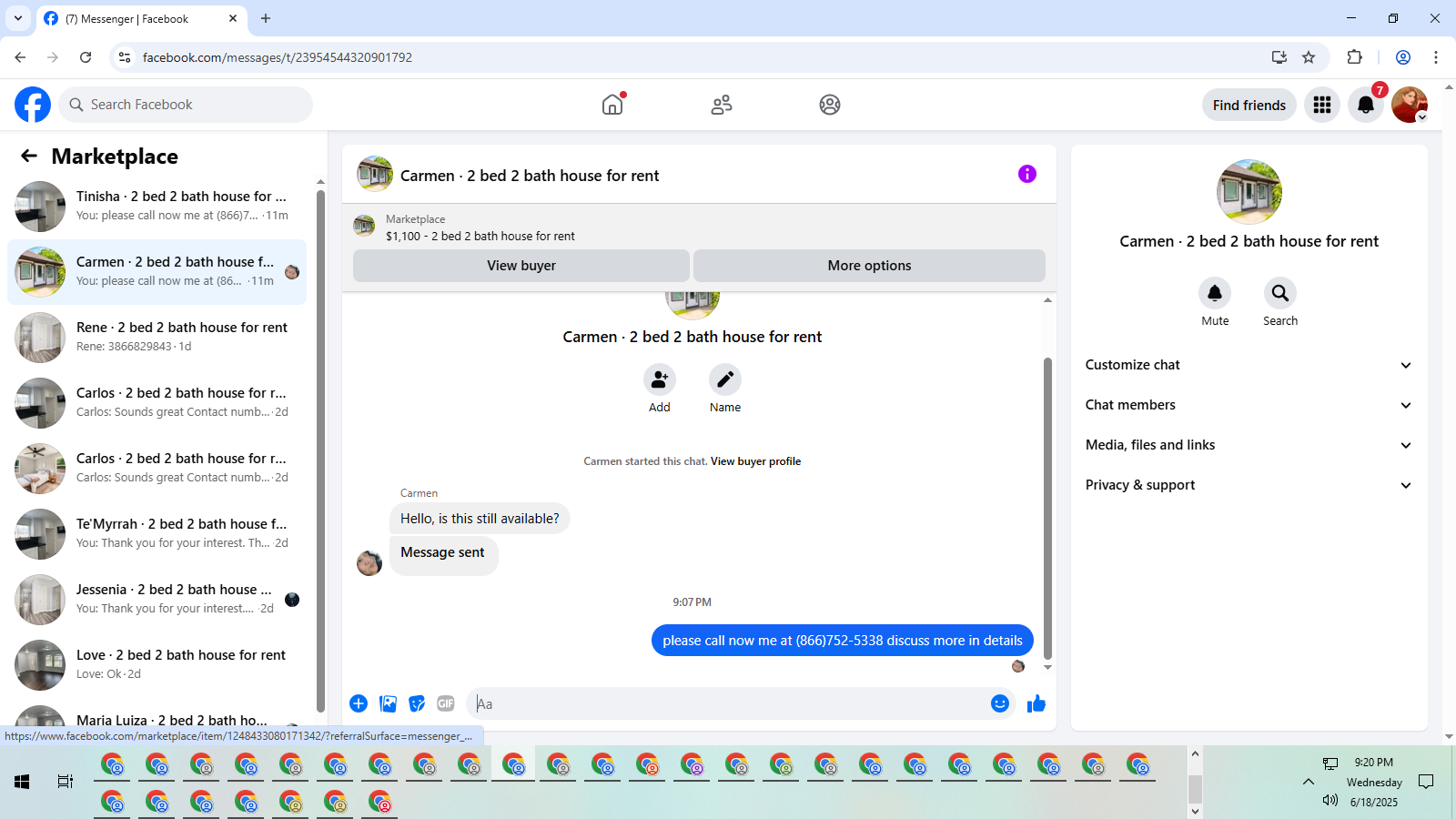Click the sent message with phone number
This screenshot has height=819, width=1456.
[x=843, y=641]
